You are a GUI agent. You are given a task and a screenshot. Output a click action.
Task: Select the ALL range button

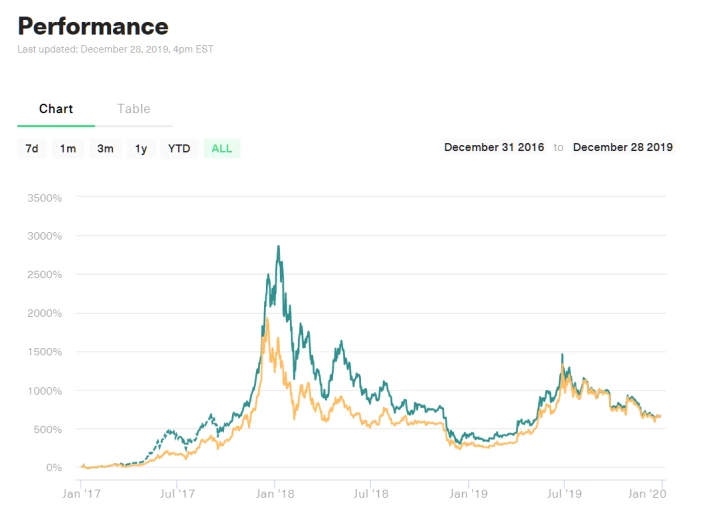(222, 148)
